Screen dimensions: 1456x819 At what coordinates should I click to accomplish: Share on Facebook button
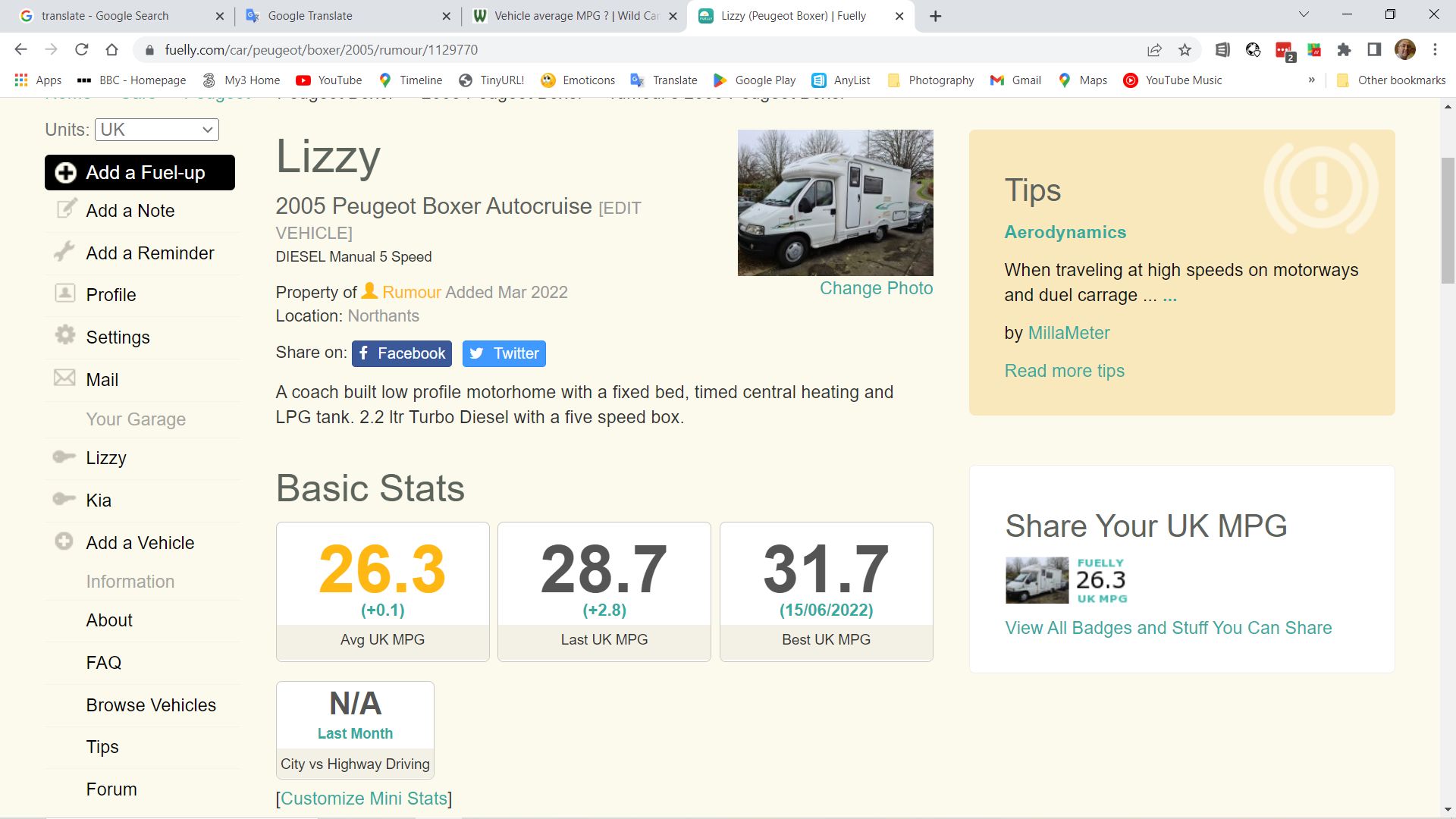(x=401, y=353)
